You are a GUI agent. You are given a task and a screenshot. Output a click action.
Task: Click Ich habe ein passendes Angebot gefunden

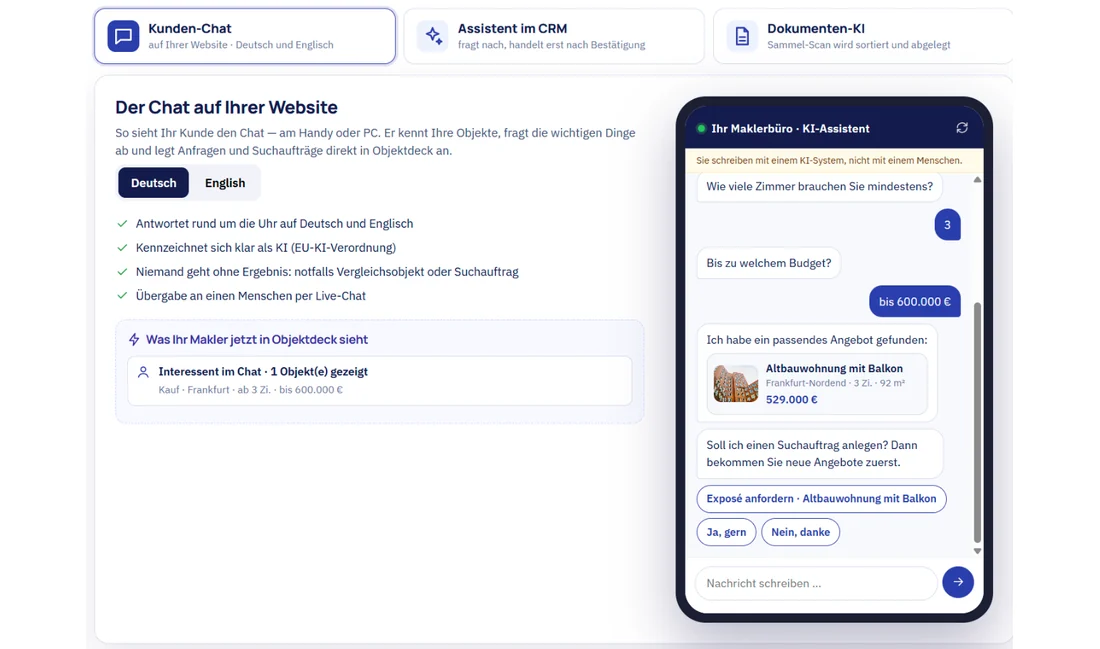(817, 340)
